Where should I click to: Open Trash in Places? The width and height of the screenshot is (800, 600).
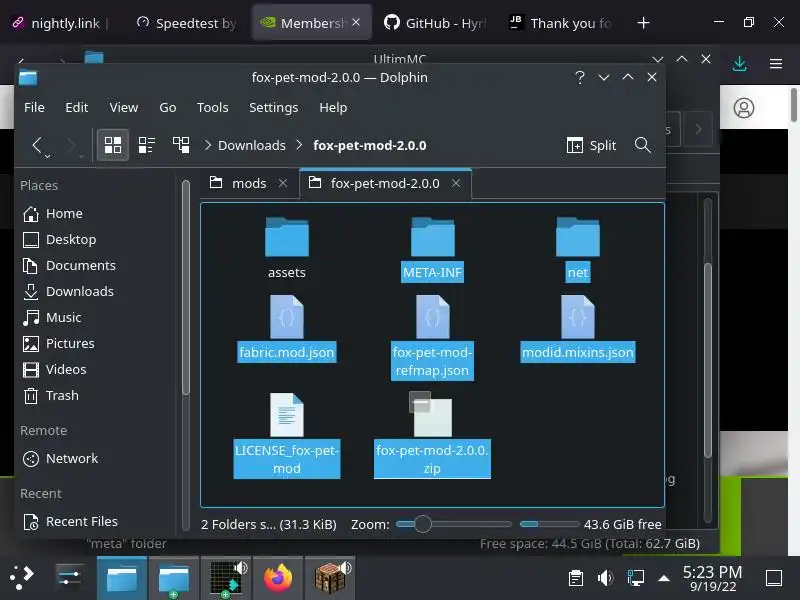tap(51, 396)
